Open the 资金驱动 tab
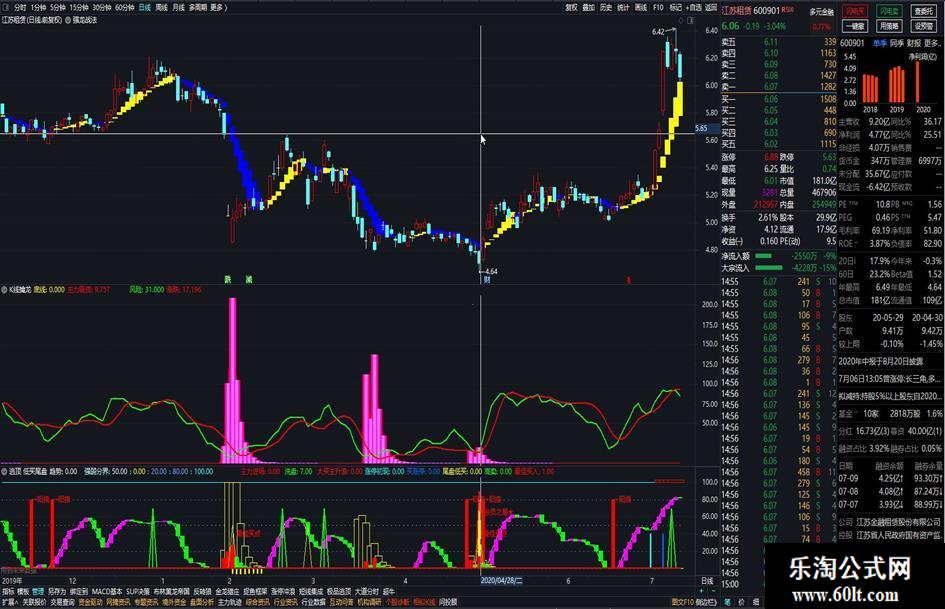Screen dimensions: 945x609 [90, 602]
